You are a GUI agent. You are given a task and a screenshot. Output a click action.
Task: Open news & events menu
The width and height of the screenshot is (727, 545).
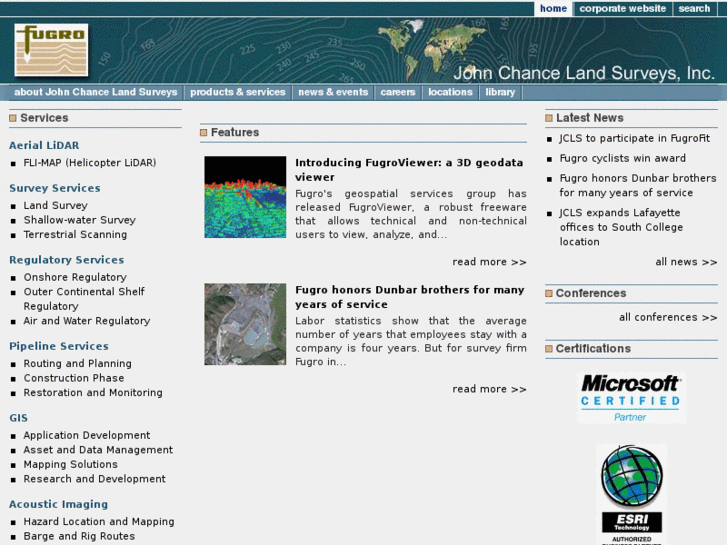tap(333, 92)
